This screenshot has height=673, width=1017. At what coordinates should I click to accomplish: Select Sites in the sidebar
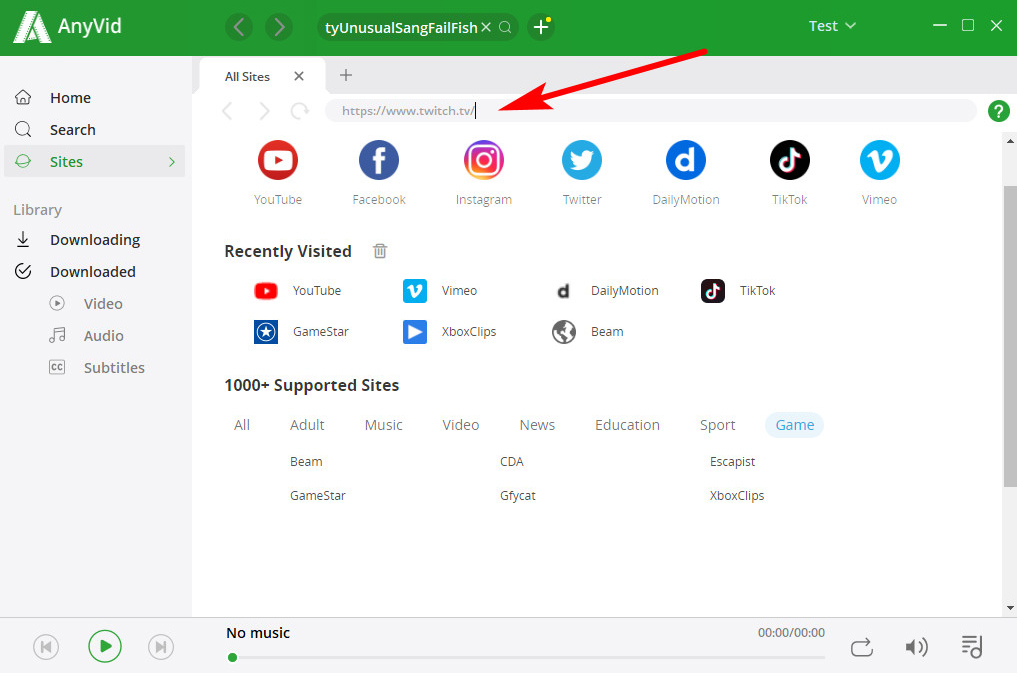pos(95,161)
